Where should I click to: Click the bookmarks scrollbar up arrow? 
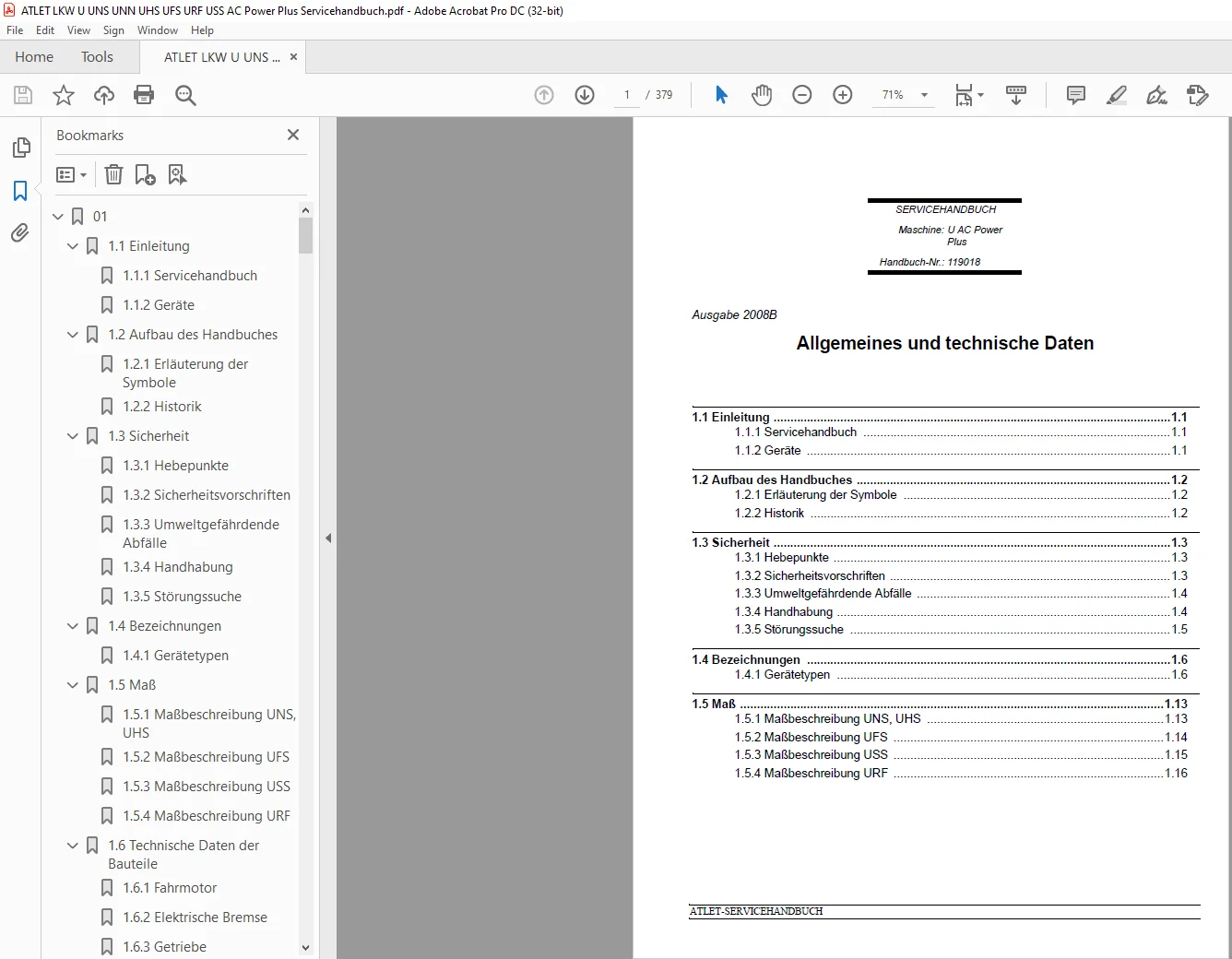(305, 210)
